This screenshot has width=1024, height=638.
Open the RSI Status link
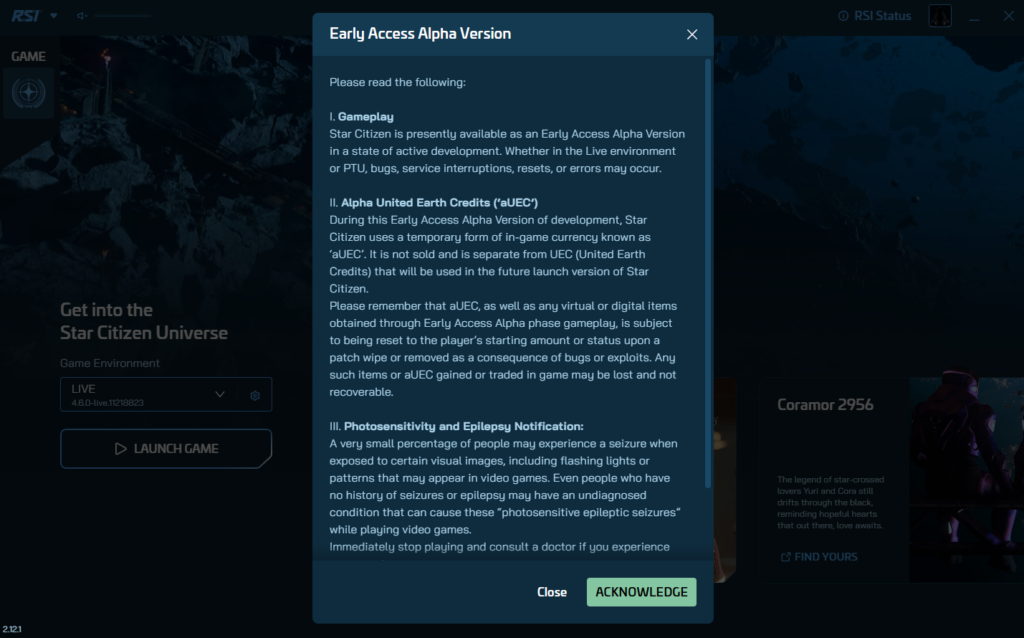883,16
